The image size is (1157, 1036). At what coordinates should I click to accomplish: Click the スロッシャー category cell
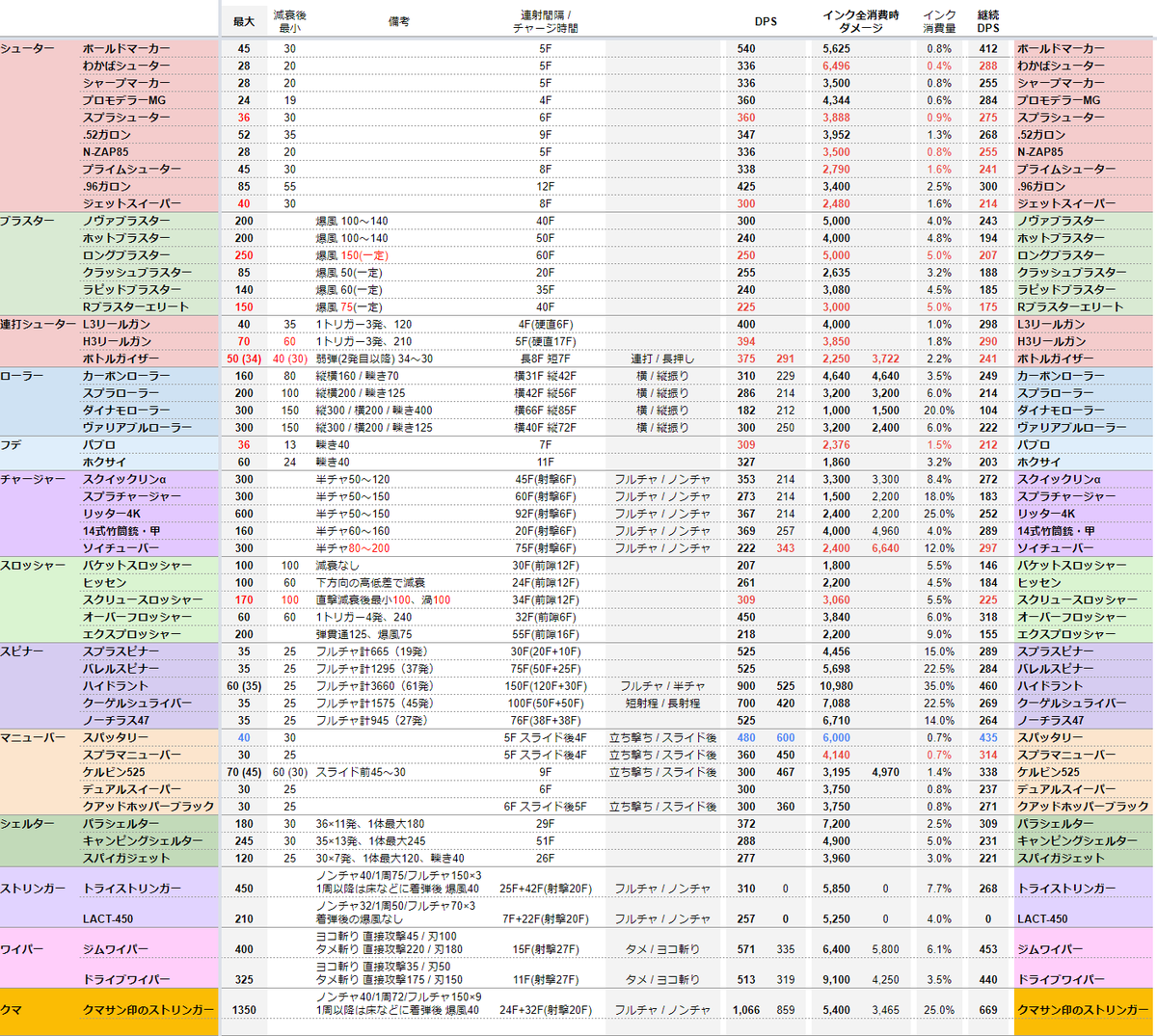[x=34, y=565]
